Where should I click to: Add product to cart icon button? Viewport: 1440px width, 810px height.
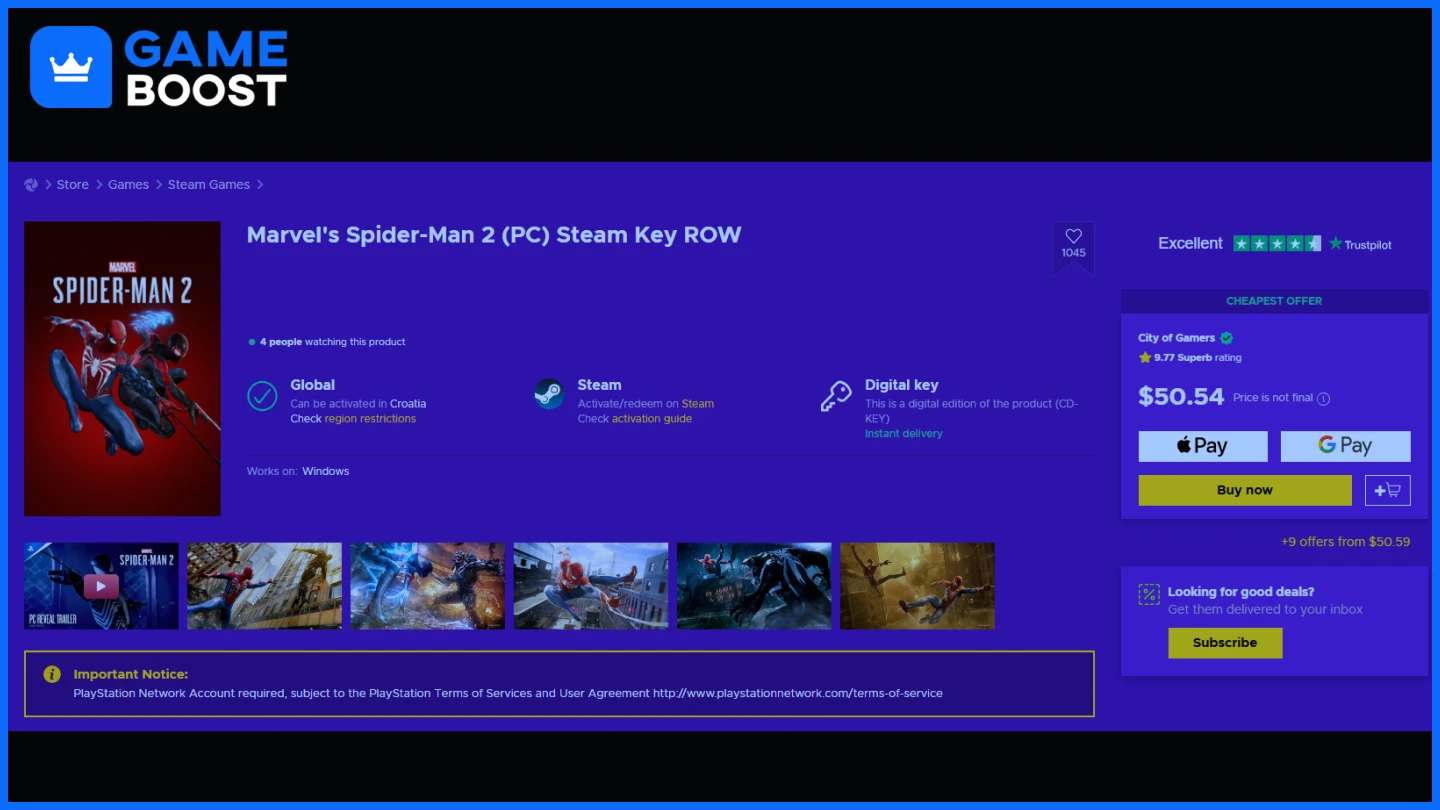(1388, 490)
